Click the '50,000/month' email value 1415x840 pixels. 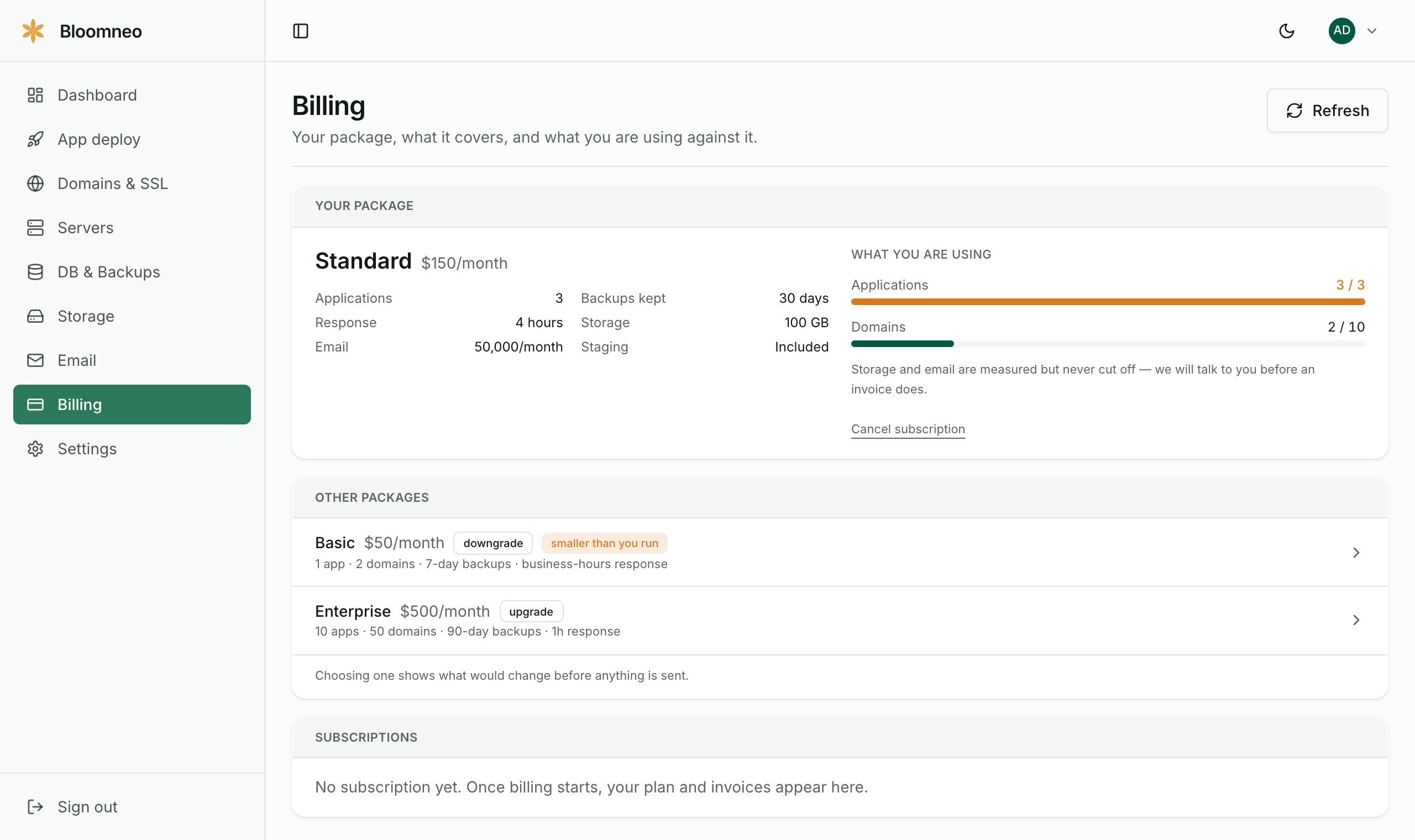[x=518, y=347]
